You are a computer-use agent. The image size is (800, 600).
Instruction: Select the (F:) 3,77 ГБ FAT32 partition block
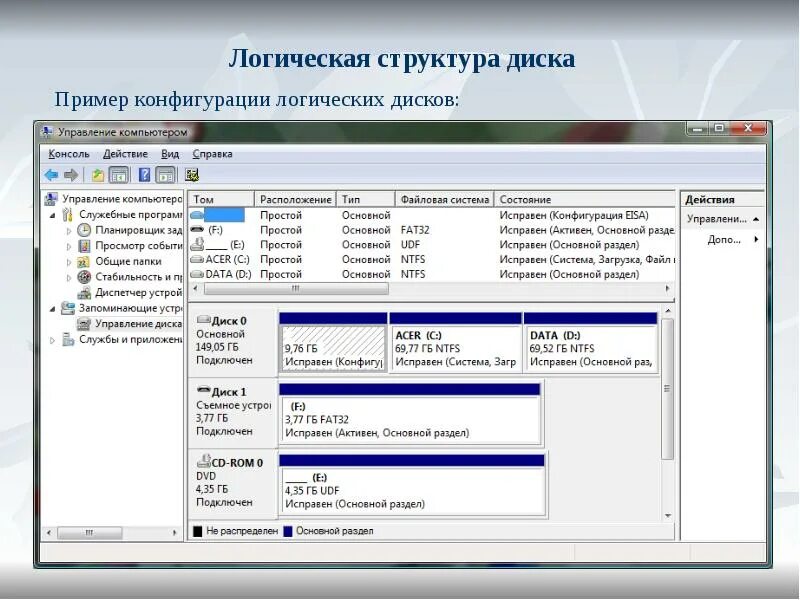[x=410, y=414]
